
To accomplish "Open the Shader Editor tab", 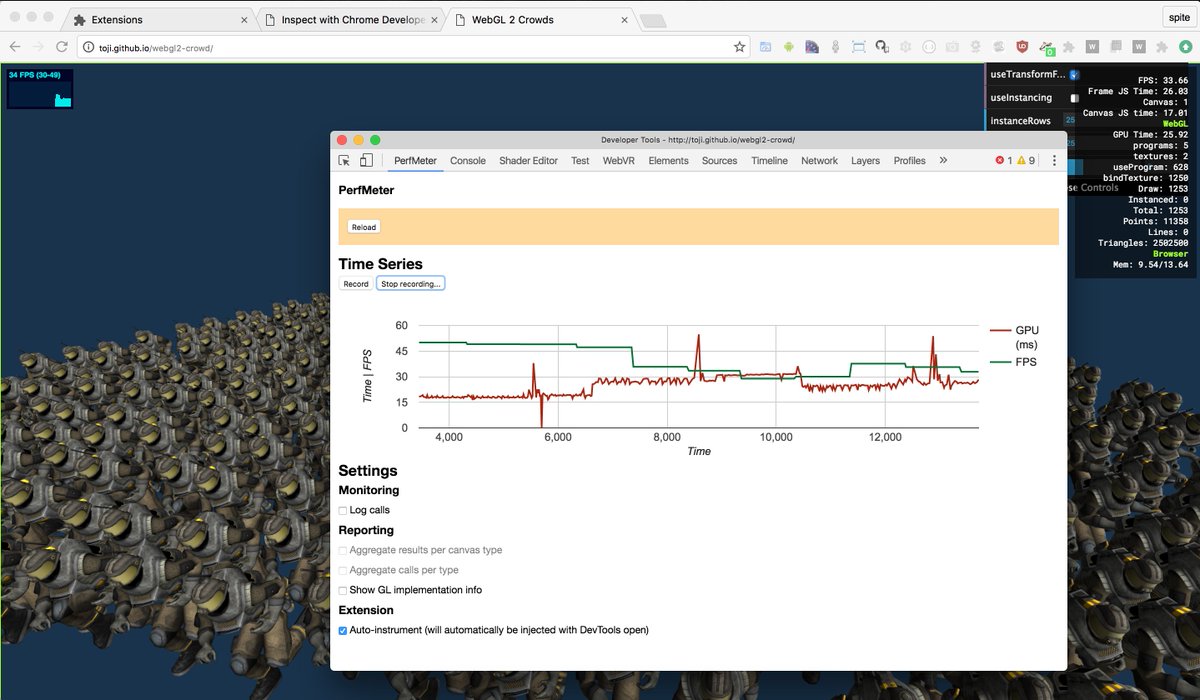I will click(528, 161).
